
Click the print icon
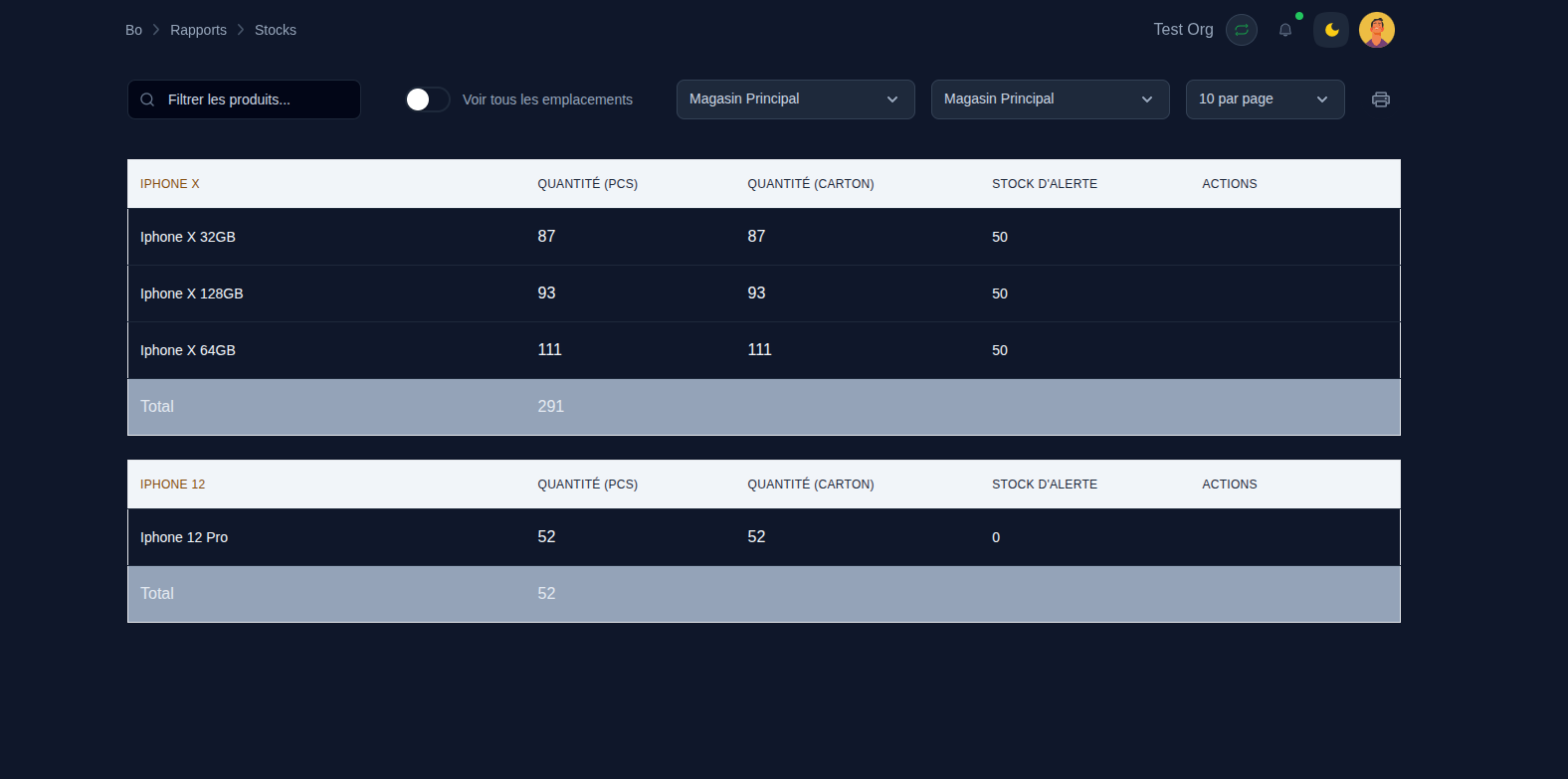point(1380,99)
